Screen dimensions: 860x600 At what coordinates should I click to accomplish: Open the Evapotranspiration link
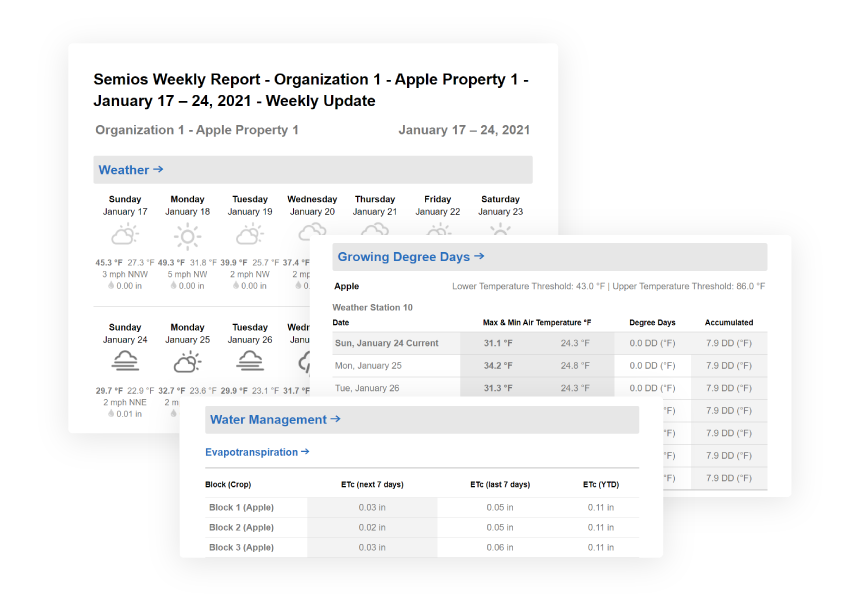[257, 452]
